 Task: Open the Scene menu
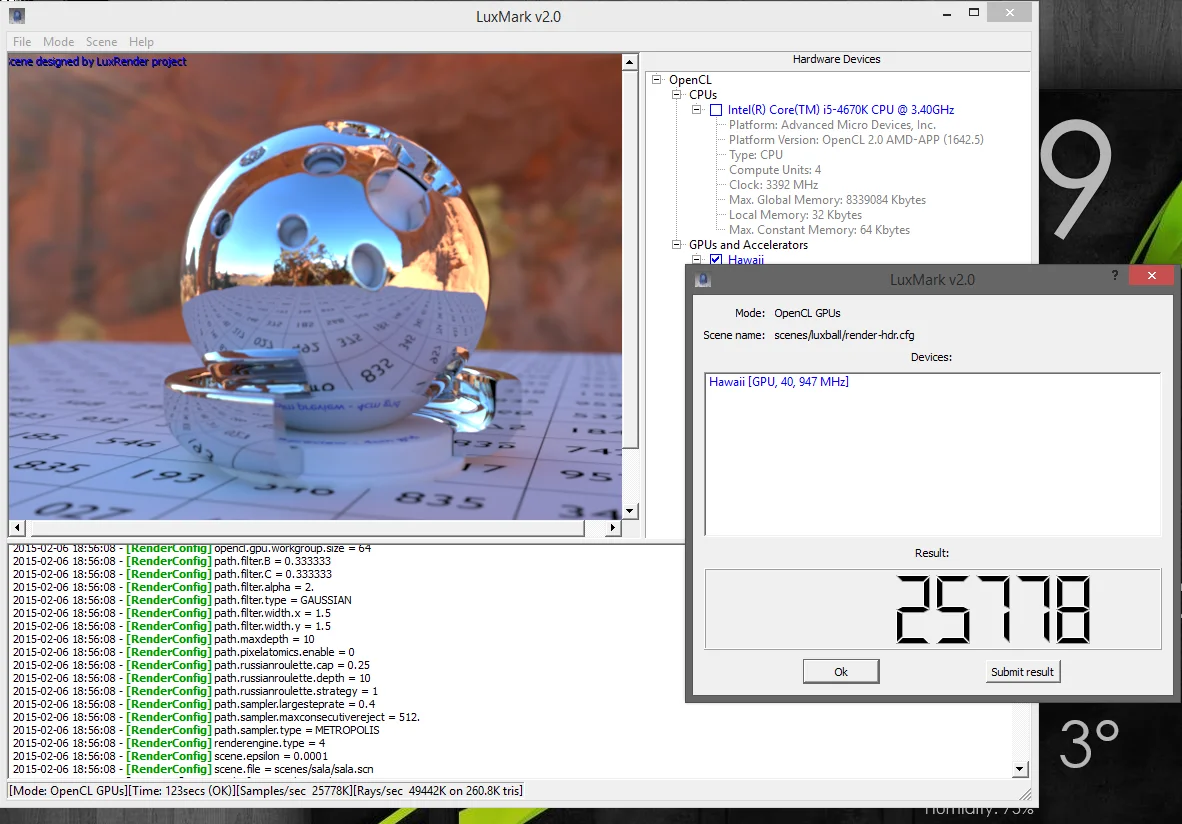(x=101, y=41)
